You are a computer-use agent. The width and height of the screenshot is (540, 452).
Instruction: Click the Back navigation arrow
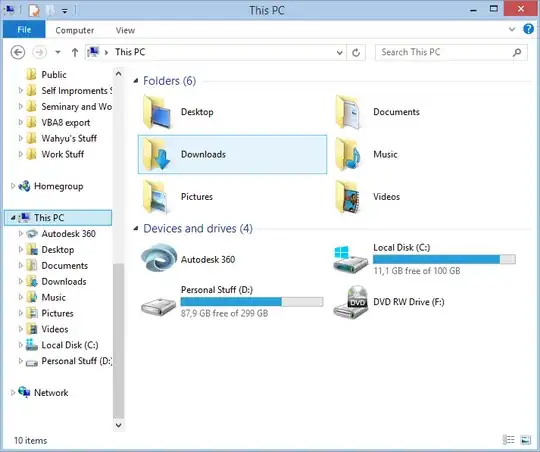coord(18,53)
